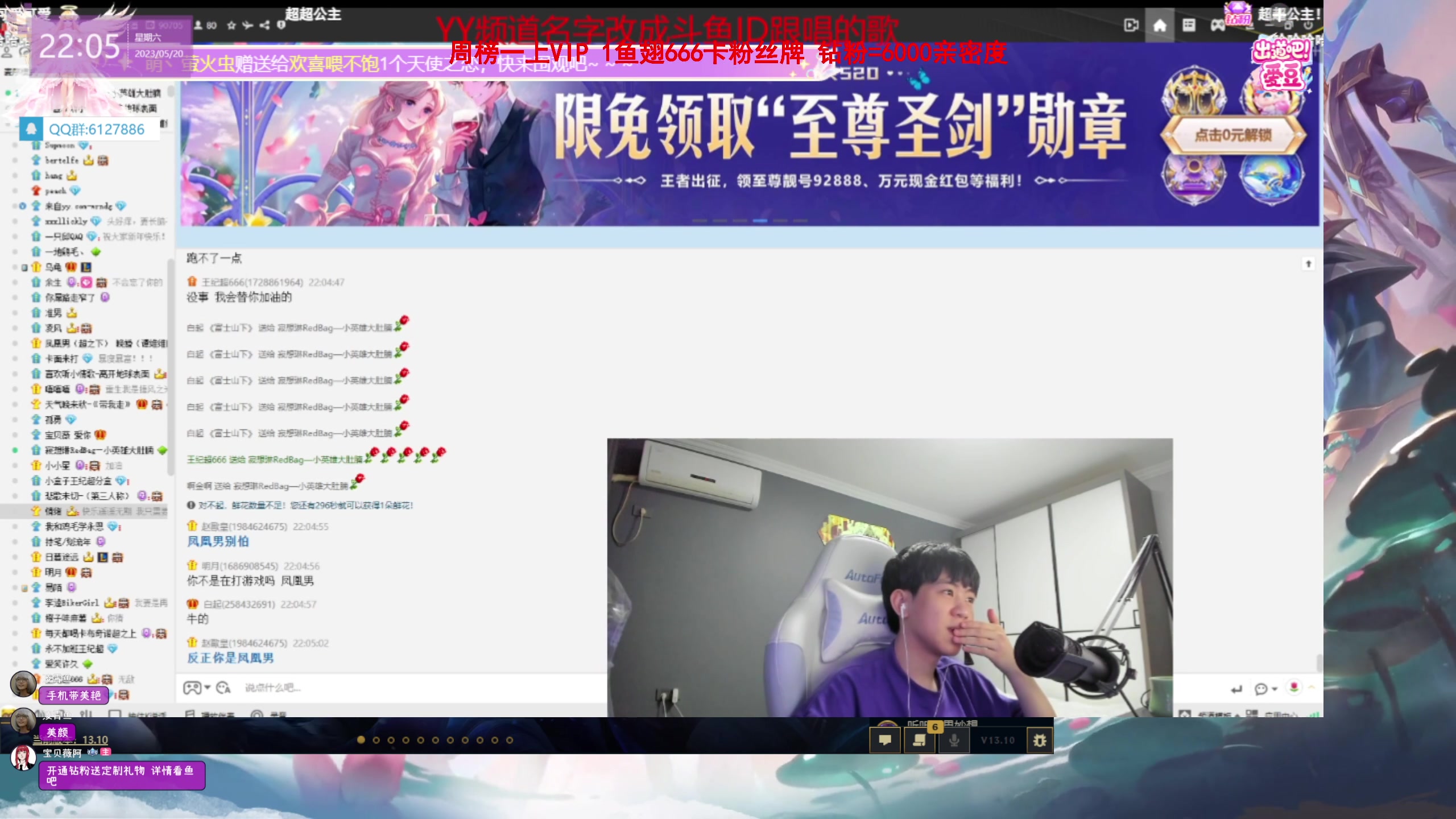Click the paper-plane icon next to the star
This screenshot has height=819, width=1456.
tap(249, 26)
